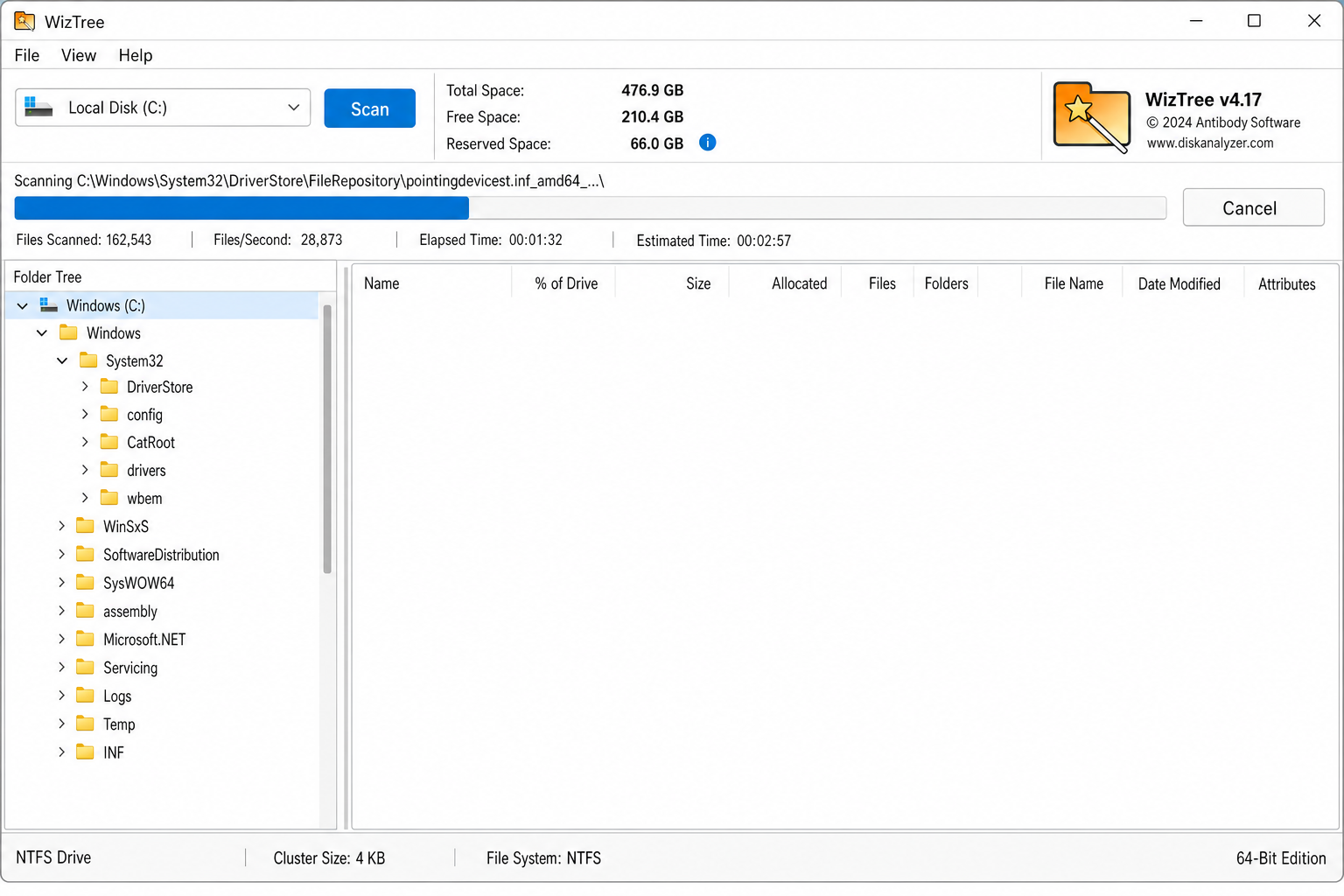This screenshot has height=896, width=1344.
Task: Select the INF tree row
Action: tap(163, 752)
